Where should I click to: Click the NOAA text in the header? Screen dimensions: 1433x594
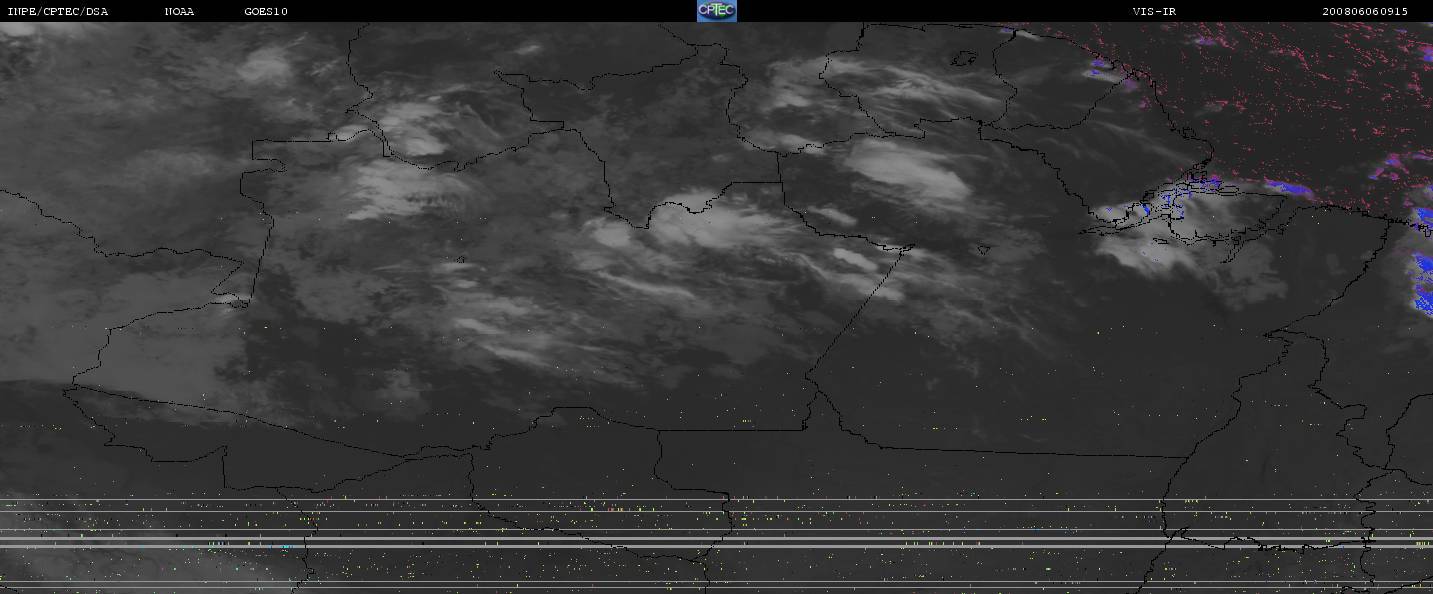tap(180, 11)
